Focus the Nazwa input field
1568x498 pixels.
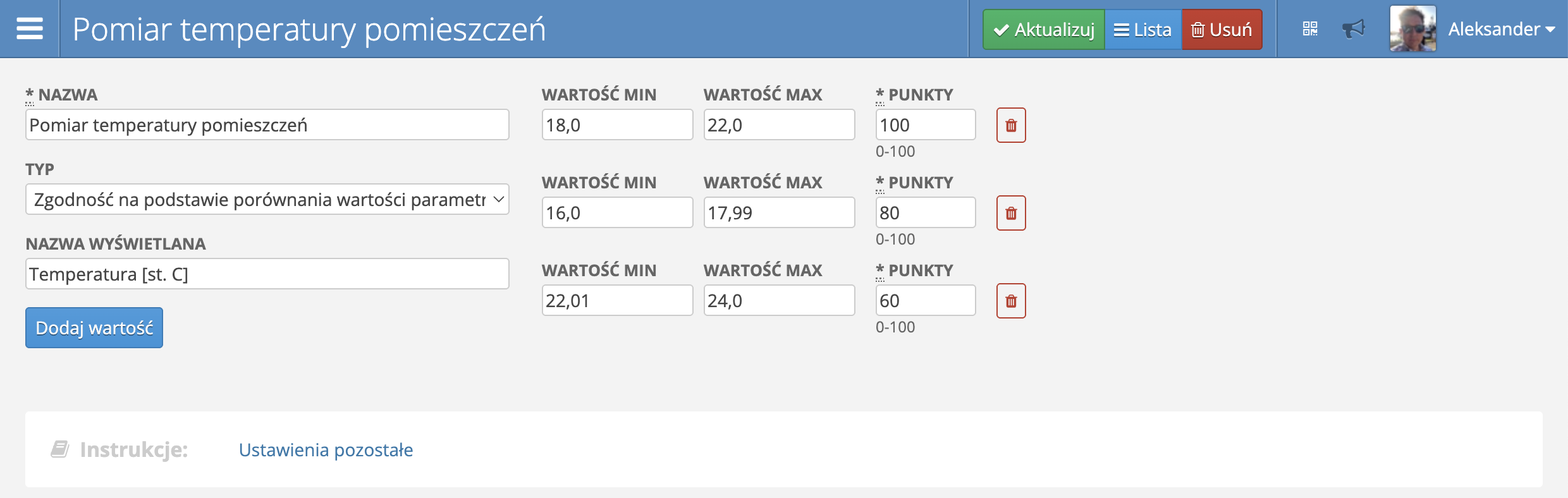[267, 125]
